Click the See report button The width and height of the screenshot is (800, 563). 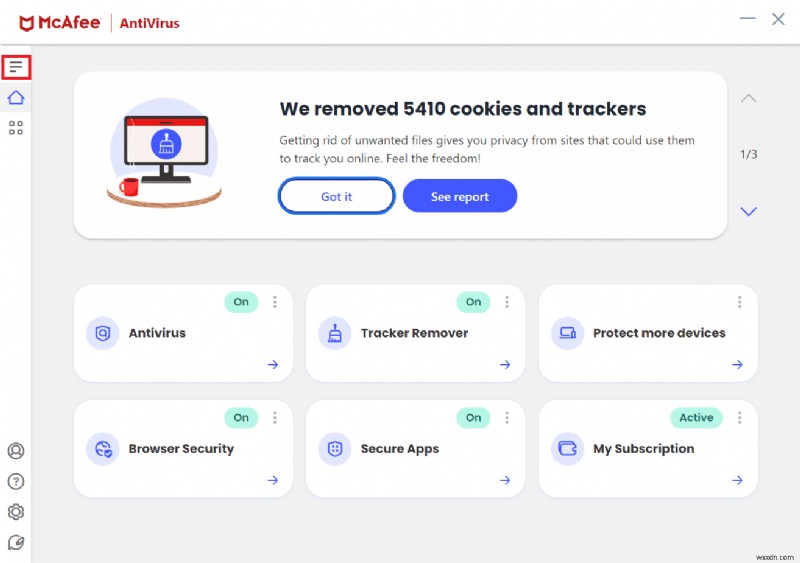tap(460, 196)
